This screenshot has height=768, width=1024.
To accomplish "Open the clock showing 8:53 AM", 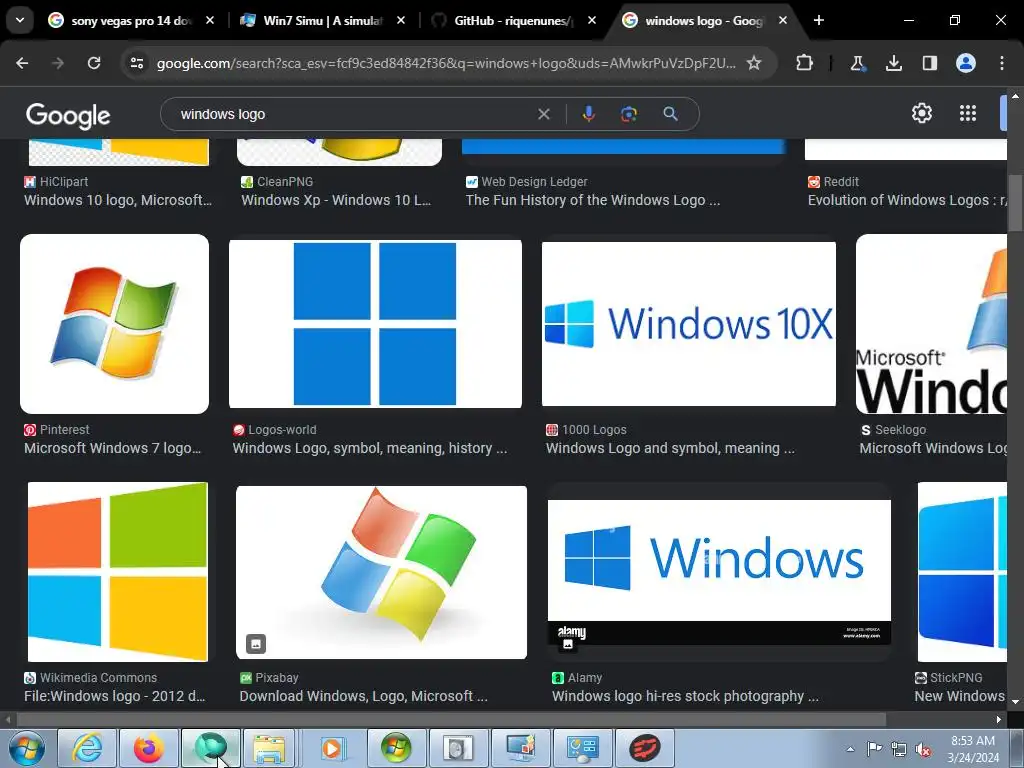I will 973,749.
